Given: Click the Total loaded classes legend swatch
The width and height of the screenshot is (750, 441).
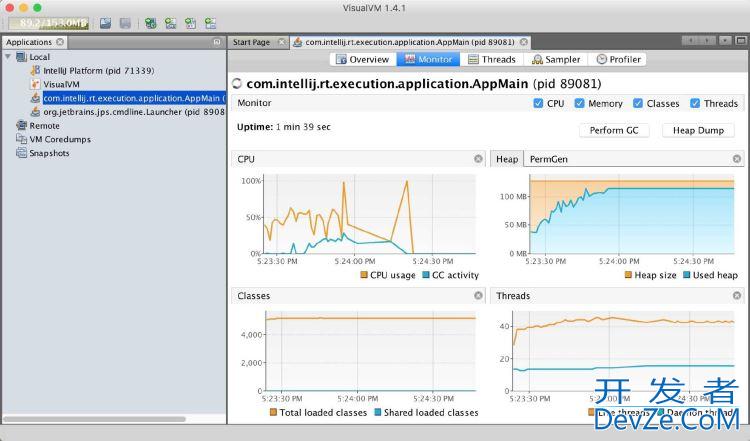Looking at the screenshot, I should [x=273, y=412].
